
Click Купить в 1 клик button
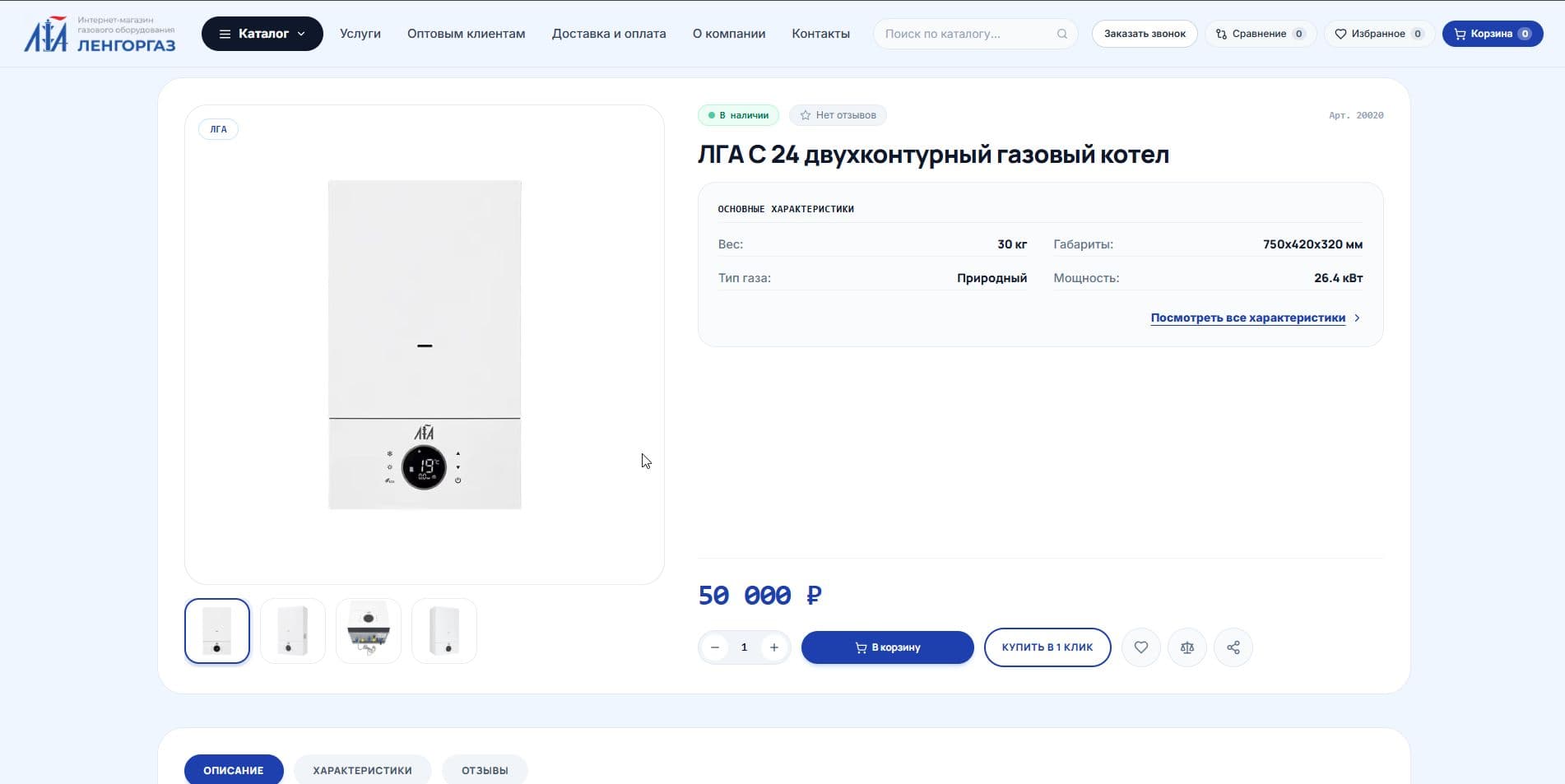[1047, 647]
